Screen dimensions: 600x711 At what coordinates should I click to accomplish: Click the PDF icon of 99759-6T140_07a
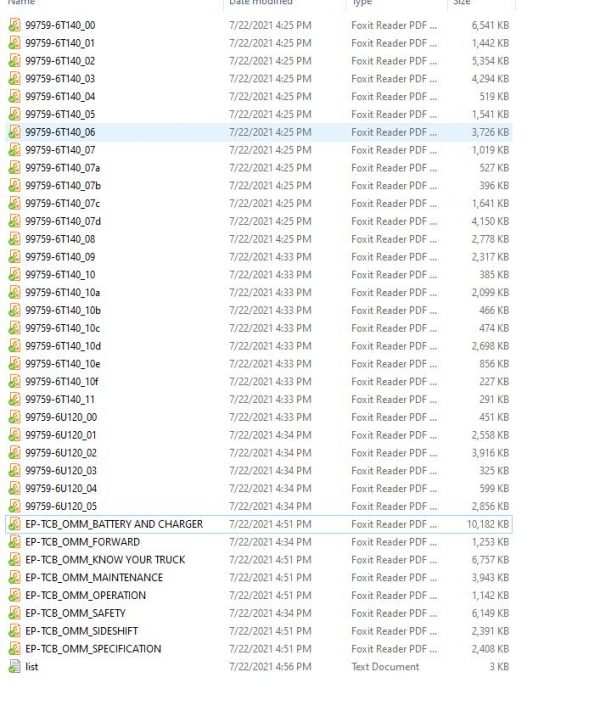[15, 168]
